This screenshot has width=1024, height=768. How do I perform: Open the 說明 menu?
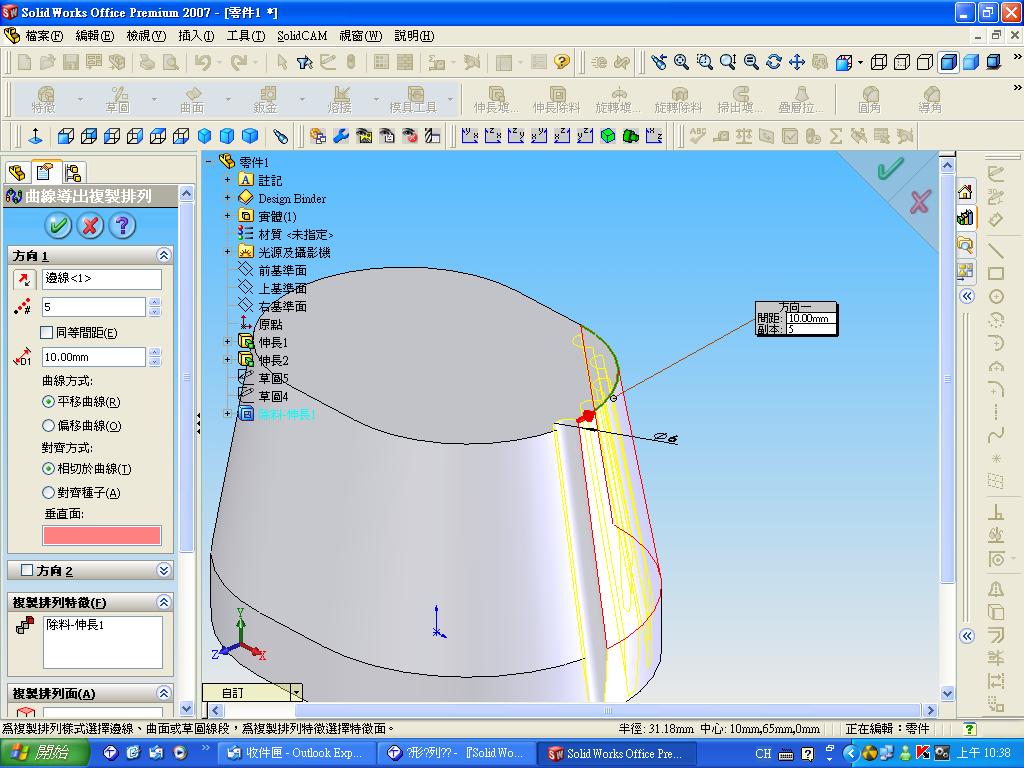click(414, 36)
